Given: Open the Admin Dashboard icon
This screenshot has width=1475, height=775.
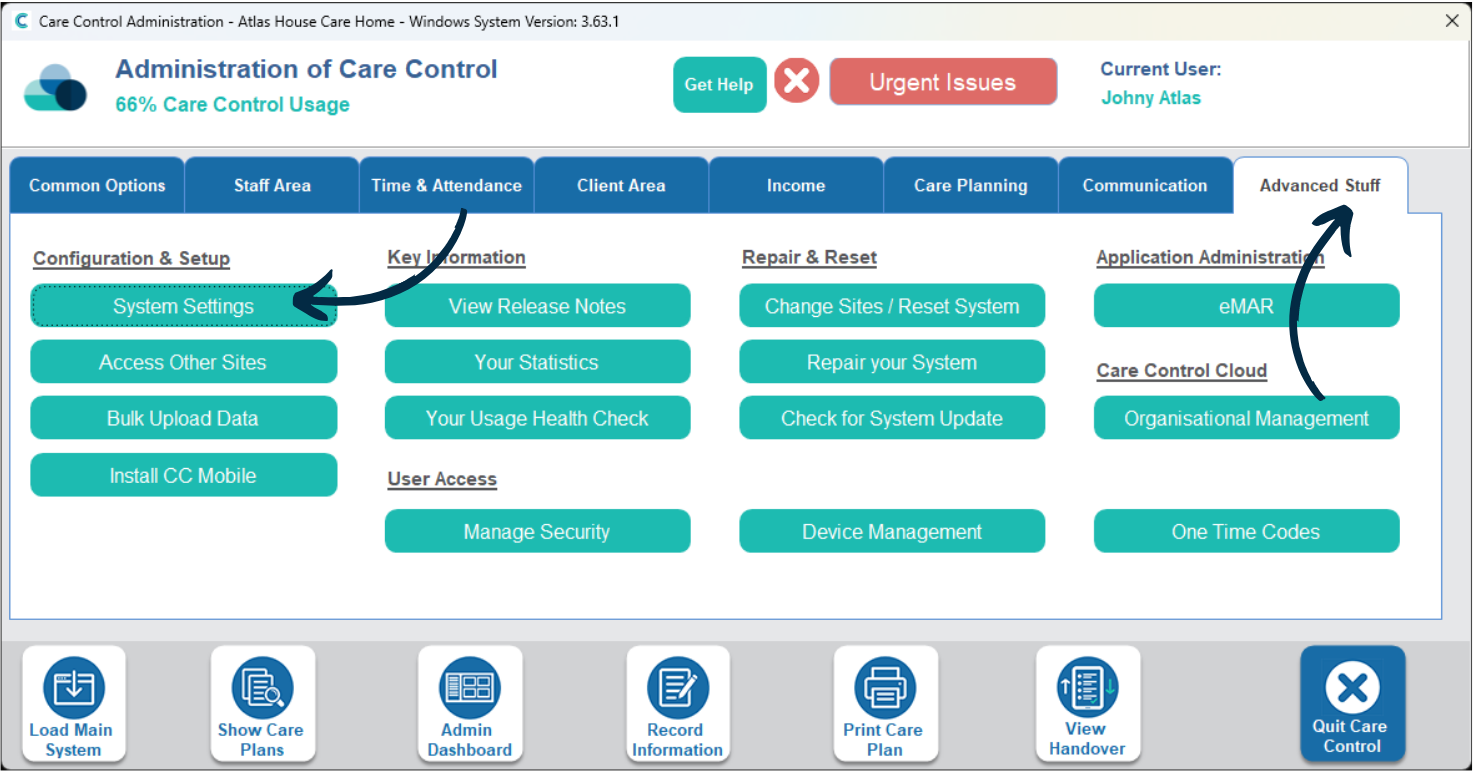Looking at the screenshot, I should click(469, 689).
